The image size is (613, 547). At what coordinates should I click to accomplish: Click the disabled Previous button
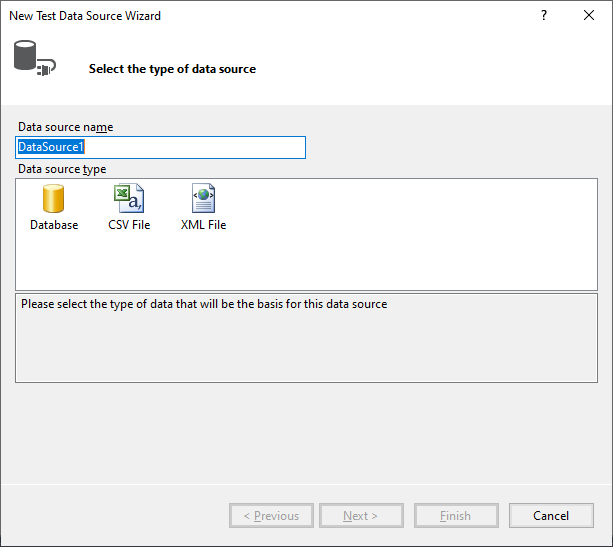pyautogui.click(x=271, y=516)
